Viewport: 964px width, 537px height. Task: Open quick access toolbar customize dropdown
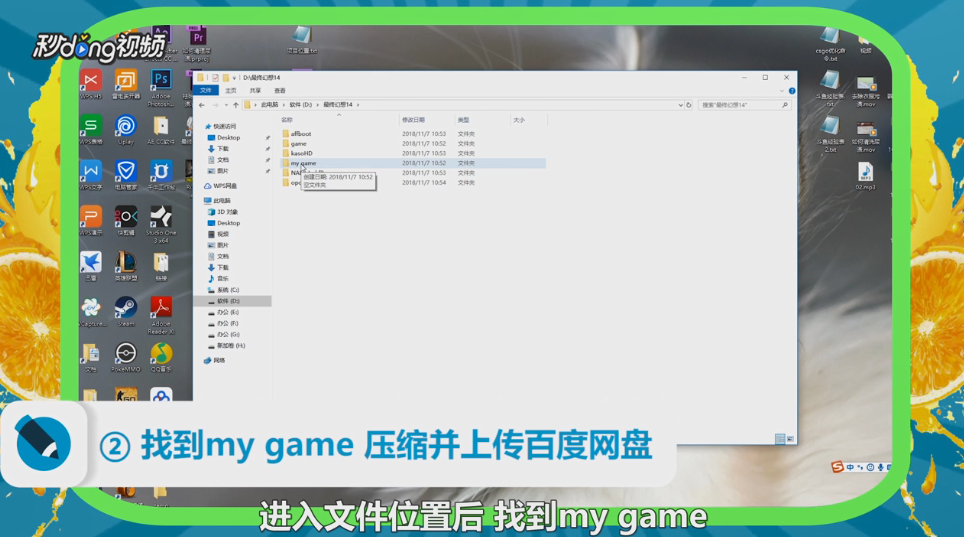(234, 78)
